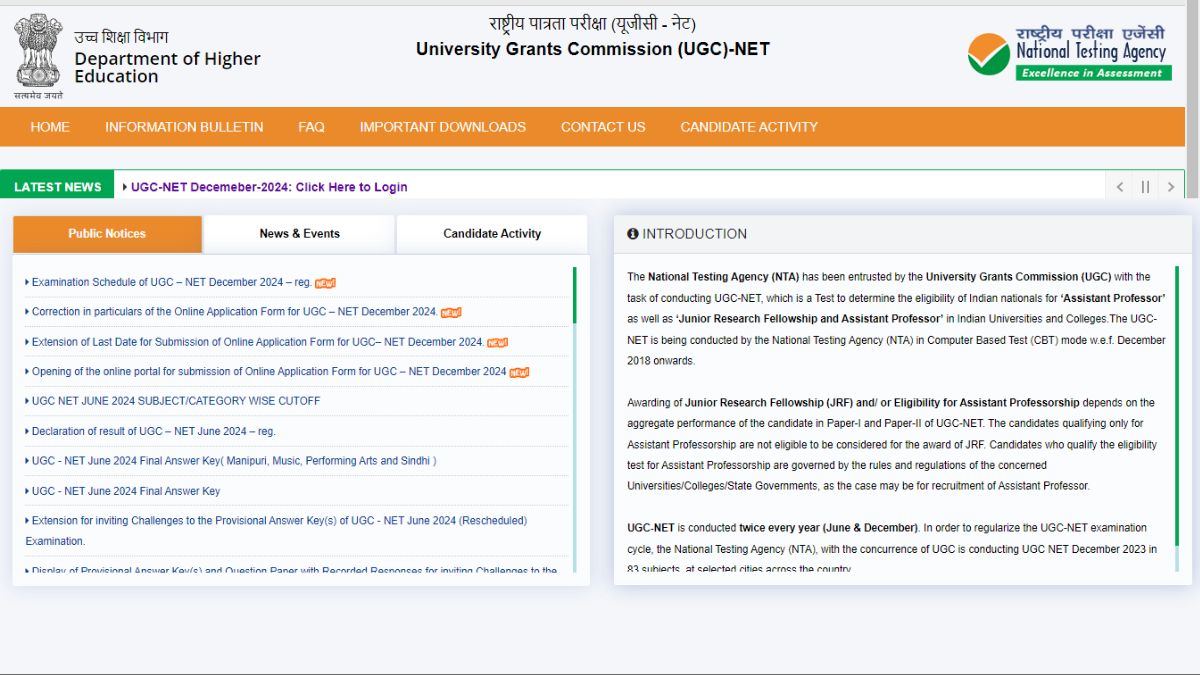Click HOME in the navigation bar
This screenshot has height=675, width=1200.
pos(50,127)
